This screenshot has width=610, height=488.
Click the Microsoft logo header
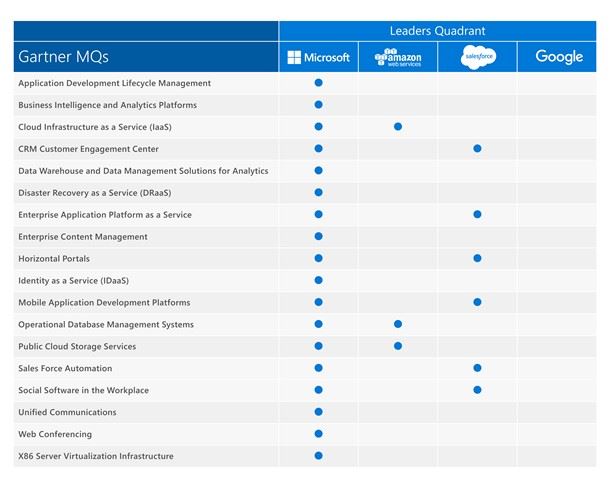coord(318,57)
